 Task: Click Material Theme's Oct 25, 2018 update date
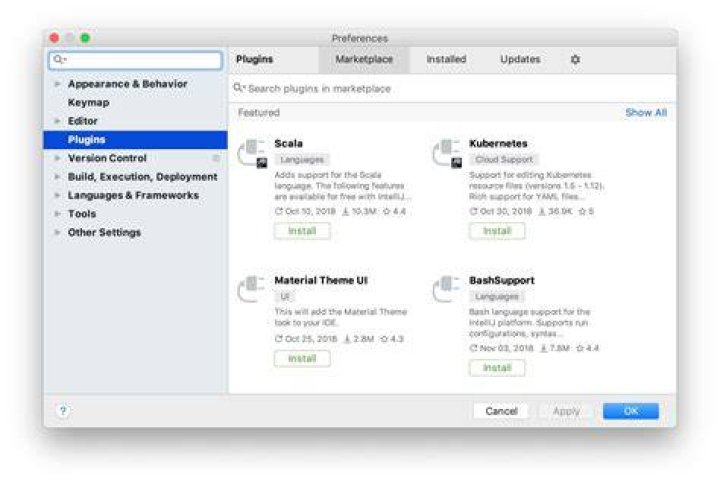pyautogui.click(x=306, y=339)
